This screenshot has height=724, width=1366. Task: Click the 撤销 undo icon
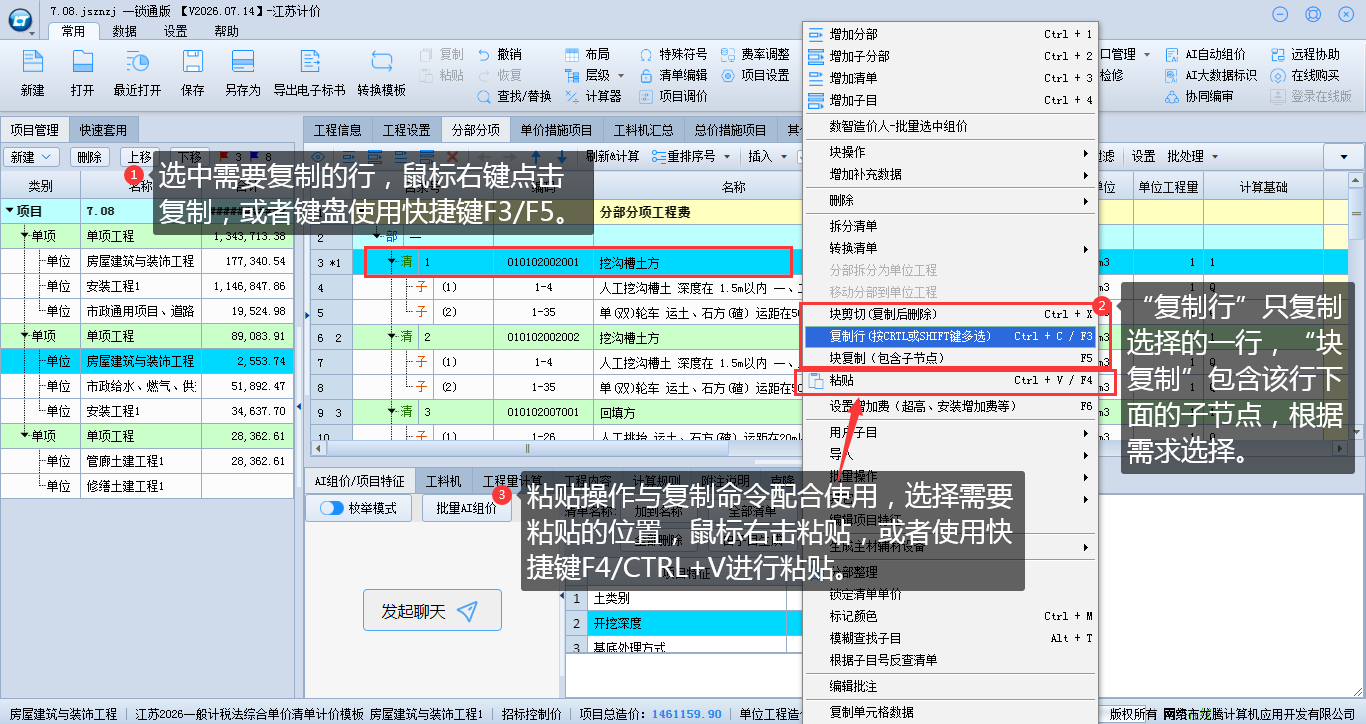484,54
